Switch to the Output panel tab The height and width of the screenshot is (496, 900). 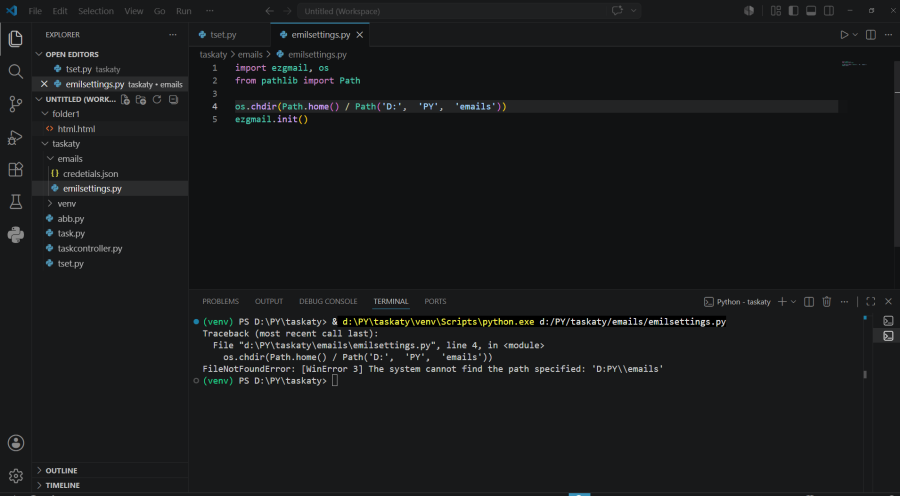[x=269, y=301]
